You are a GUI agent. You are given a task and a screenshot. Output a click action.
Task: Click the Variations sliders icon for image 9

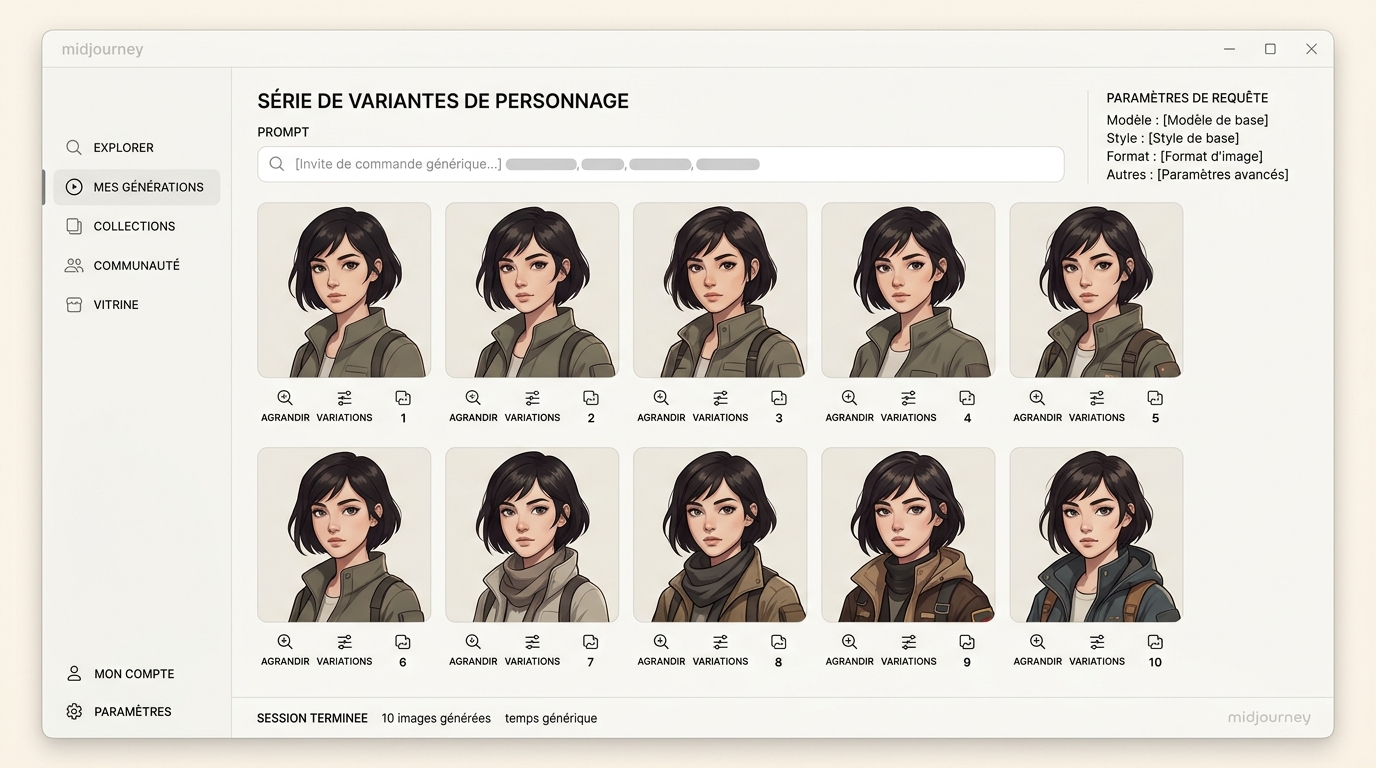(908, 642)
